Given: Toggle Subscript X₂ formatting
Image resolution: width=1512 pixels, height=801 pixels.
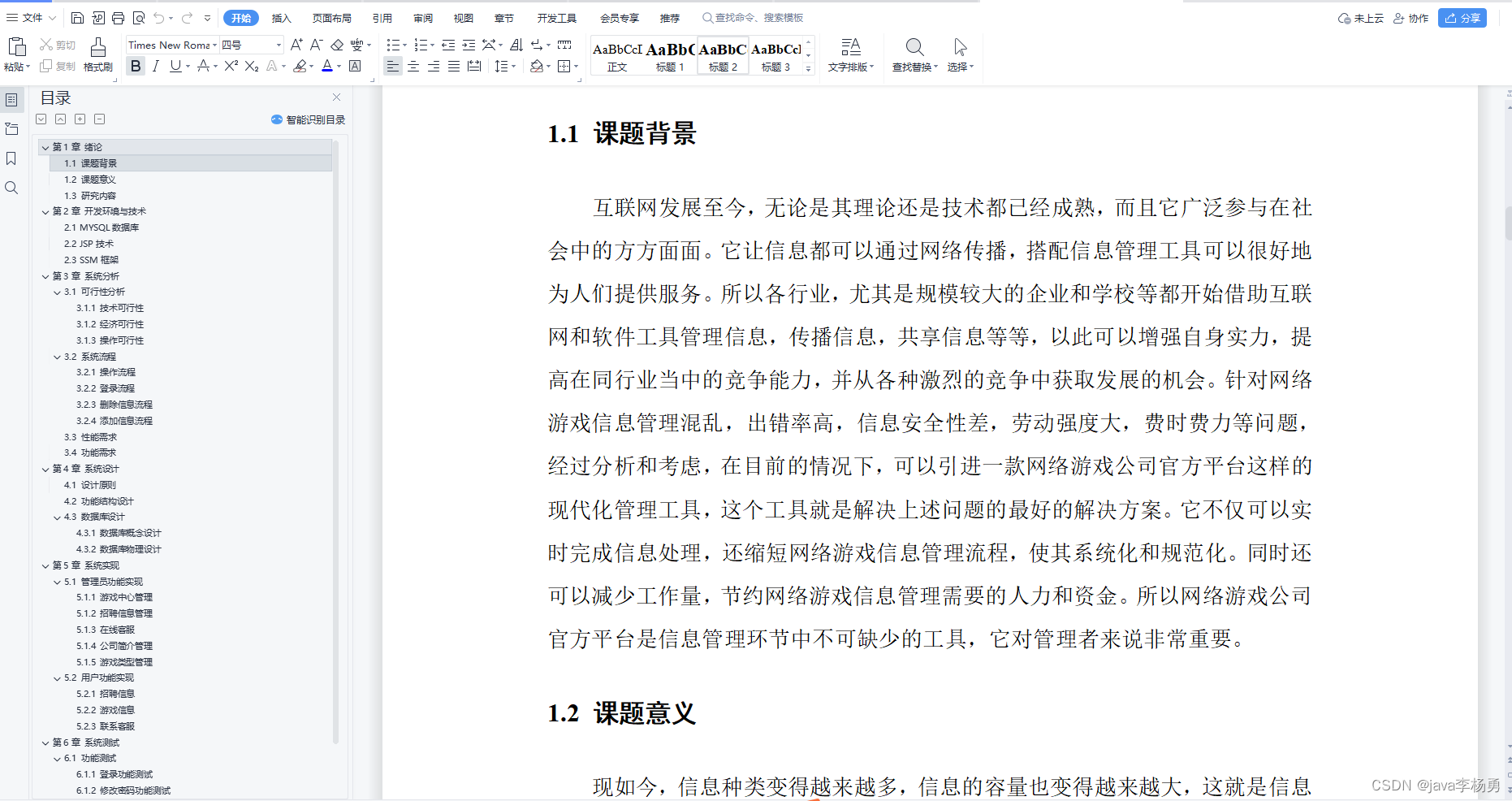Looking at the screenshot, I should tap(252, 66).
